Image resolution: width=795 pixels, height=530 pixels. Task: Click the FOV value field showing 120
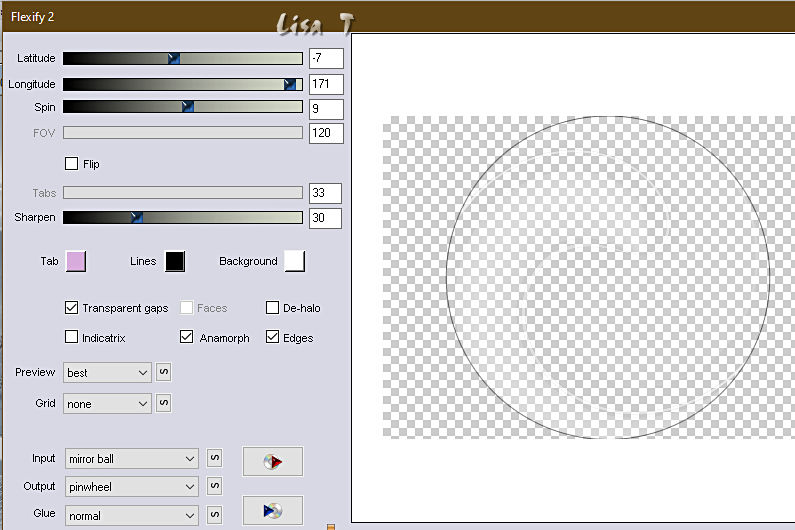[326, 133]
